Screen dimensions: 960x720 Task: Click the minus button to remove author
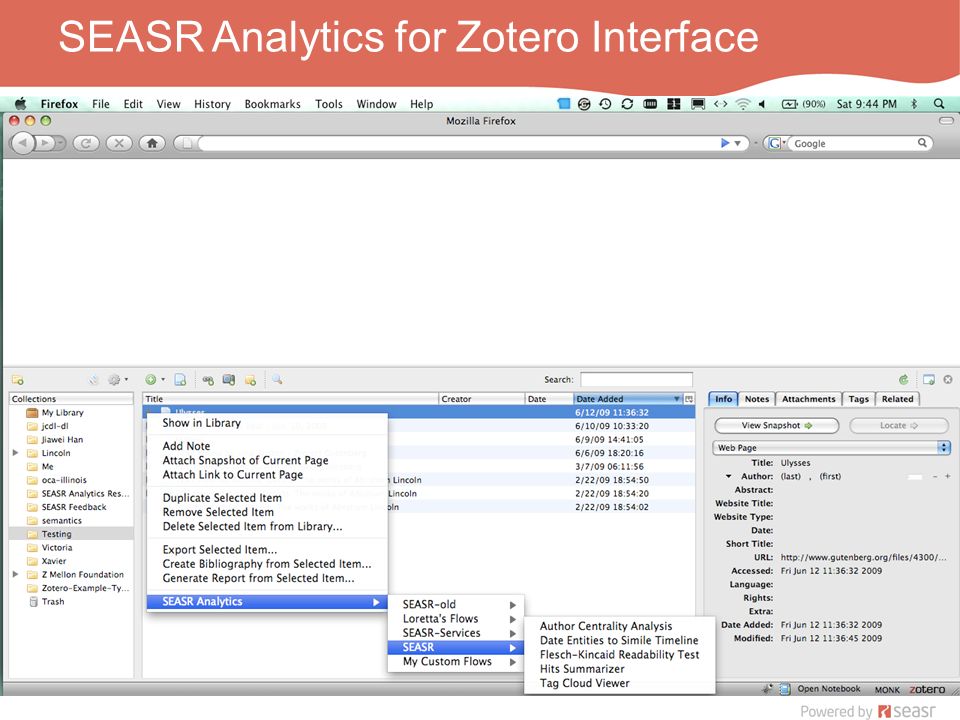(x=935, y=476)
